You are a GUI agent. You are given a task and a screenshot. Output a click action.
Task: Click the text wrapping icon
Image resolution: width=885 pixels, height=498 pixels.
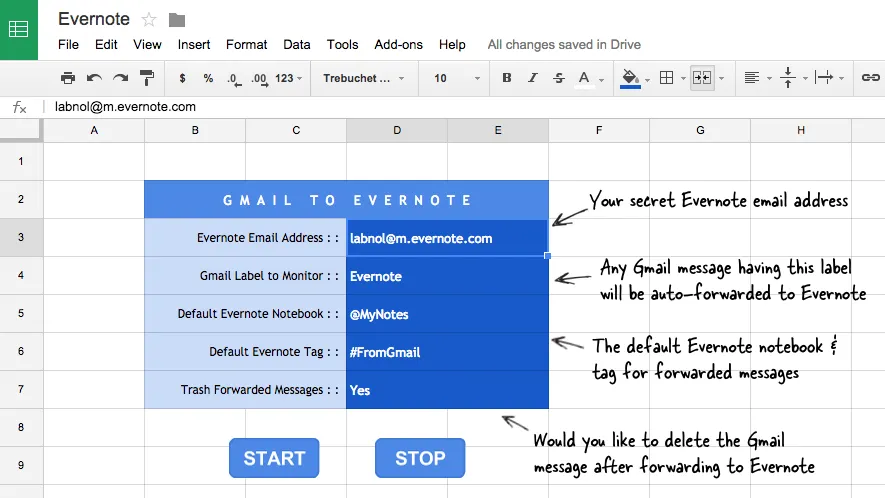pyautogui.click(x=824, y=78)
